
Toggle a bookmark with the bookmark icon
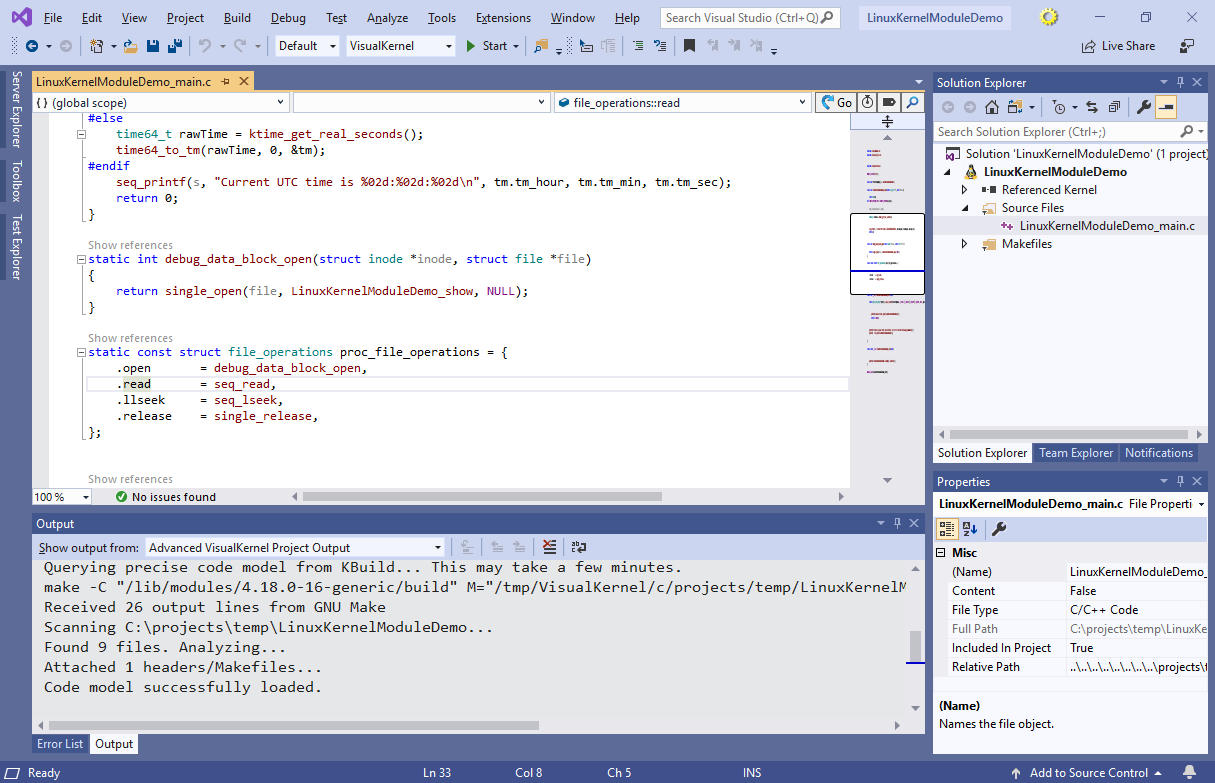point(689,46)
